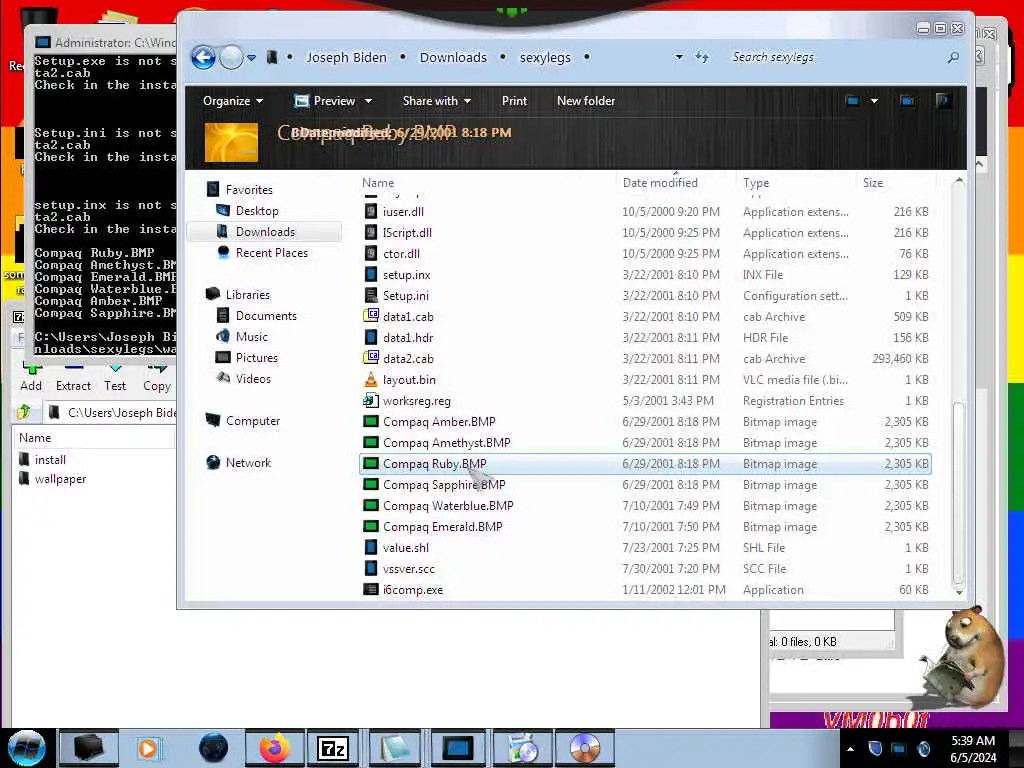Click the Explorer forward arrow button
This screenshot has width=1024, height=768.
(231, 57)
